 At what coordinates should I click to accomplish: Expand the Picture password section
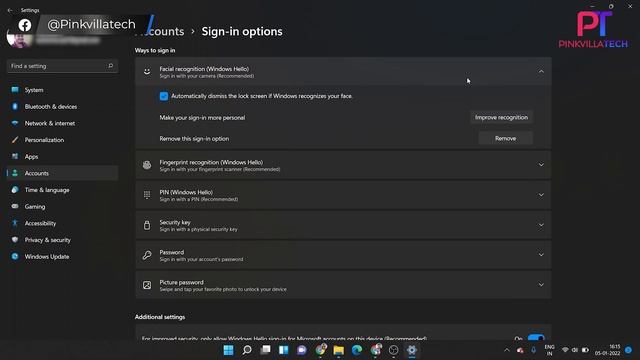pos(343,285)
